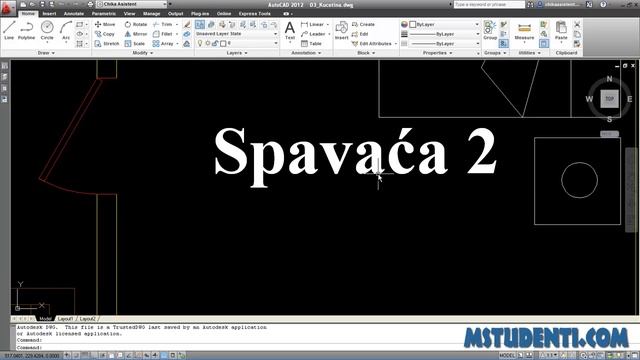The height and width of the screenshot is (360, 640).
Task: Click the Edit Attributes tool
Action: click(x=371, y=43)
